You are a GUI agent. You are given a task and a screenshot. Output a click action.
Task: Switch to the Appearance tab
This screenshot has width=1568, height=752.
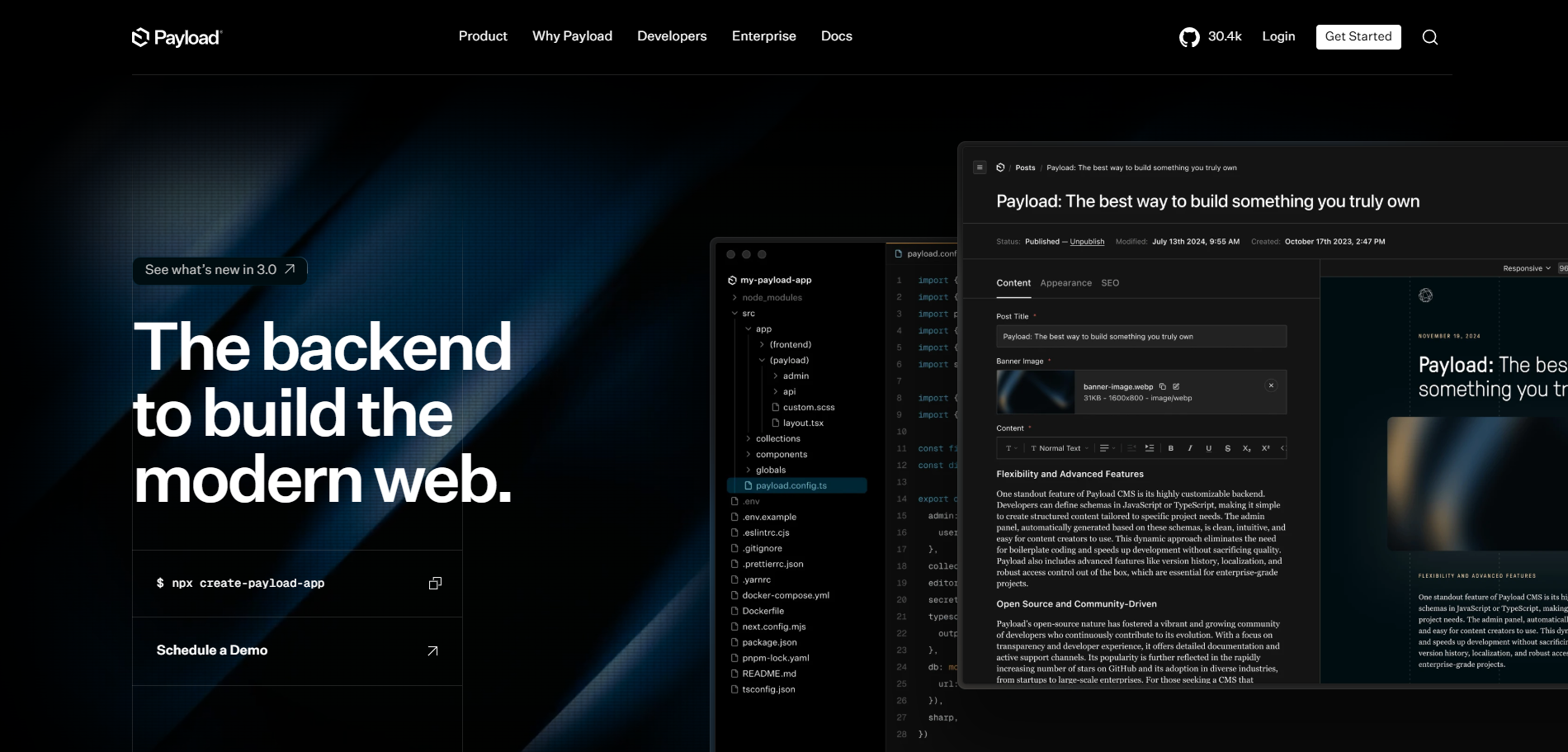pyautogui.click(x=1065, y=283)
